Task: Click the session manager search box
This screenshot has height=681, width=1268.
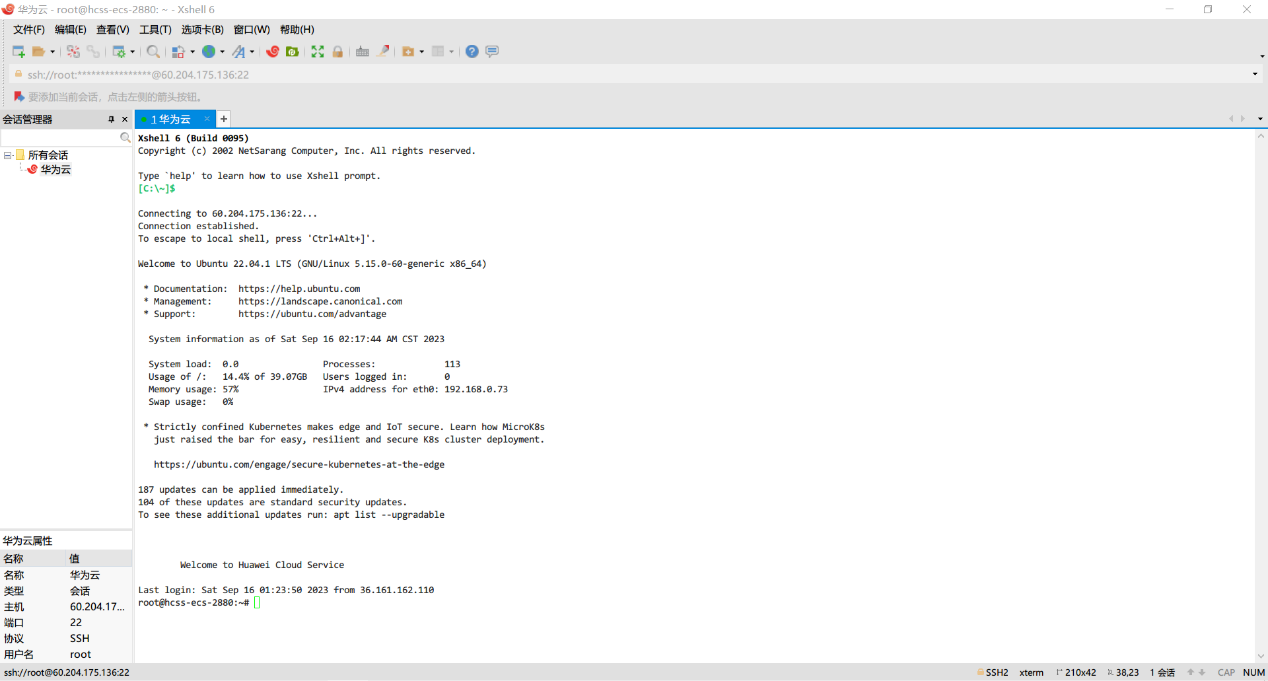Action: click(60, 137)
